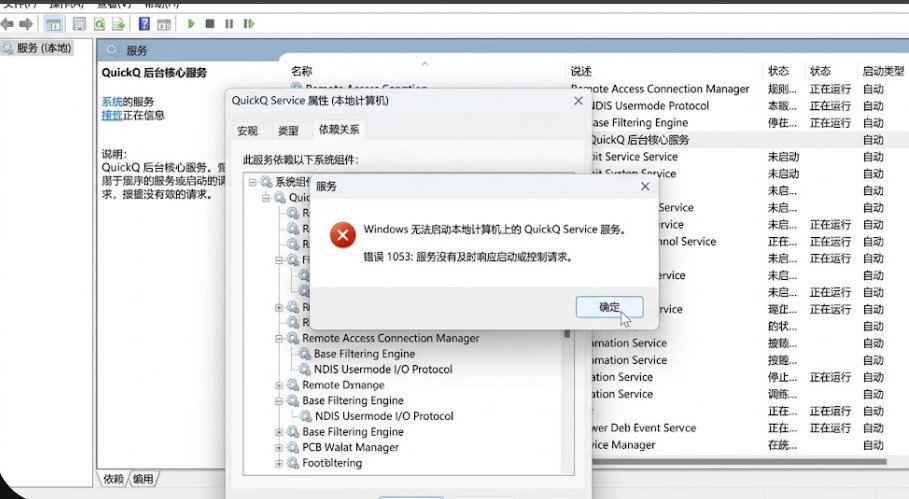Viewport: 909px width, 499px height.
Task: Collapse Remote Access Connection Manager tree node
Action: point(279,338)
